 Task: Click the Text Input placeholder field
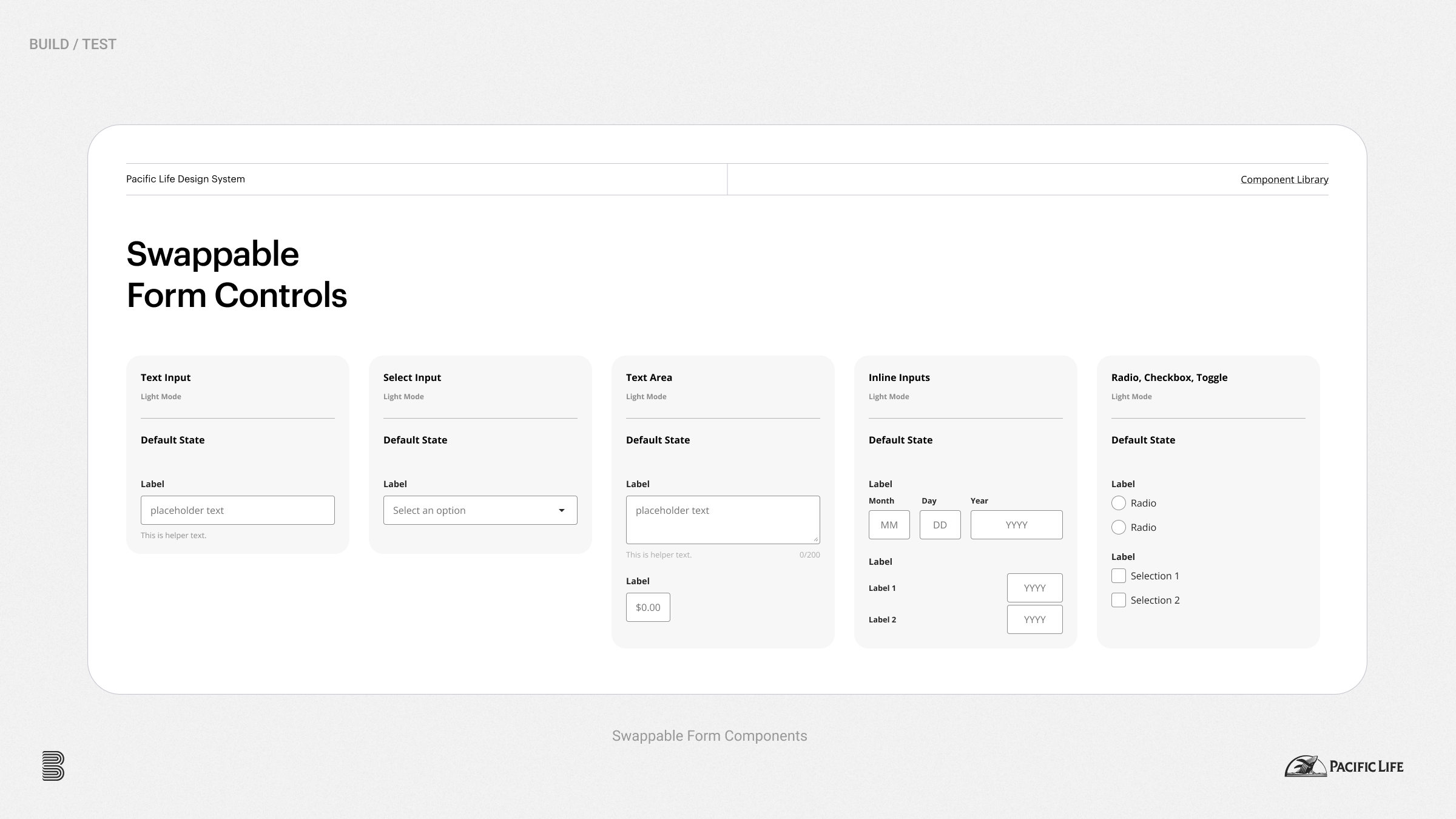[238, 510]
